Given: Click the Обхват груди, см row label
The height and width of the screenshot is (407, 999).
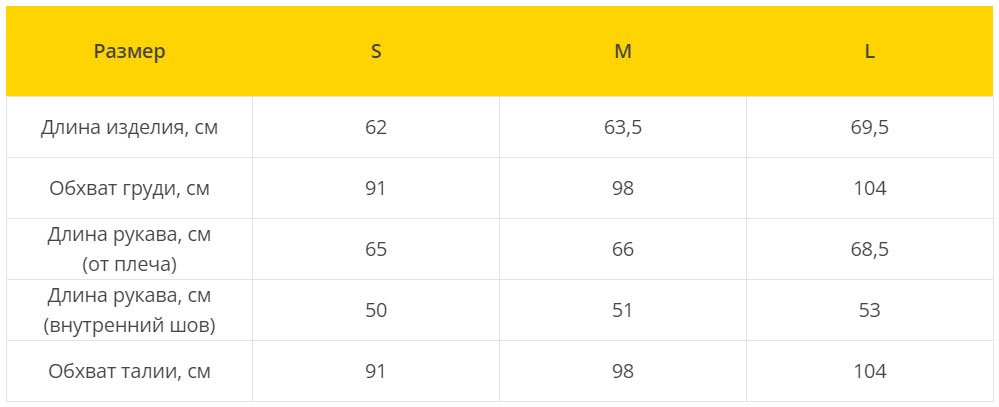Looking at the screenshot, I should click(129, 189).
